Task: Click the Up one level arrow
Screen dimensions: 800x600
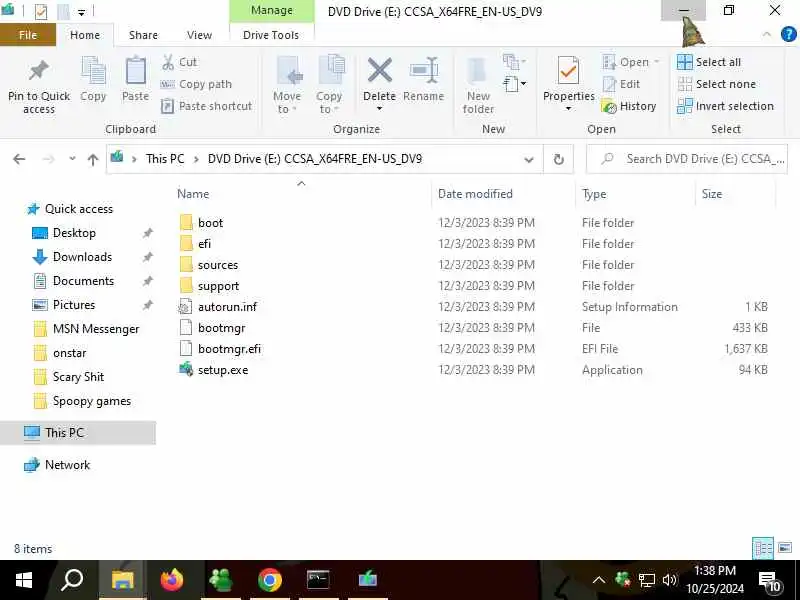Action: 92,160
